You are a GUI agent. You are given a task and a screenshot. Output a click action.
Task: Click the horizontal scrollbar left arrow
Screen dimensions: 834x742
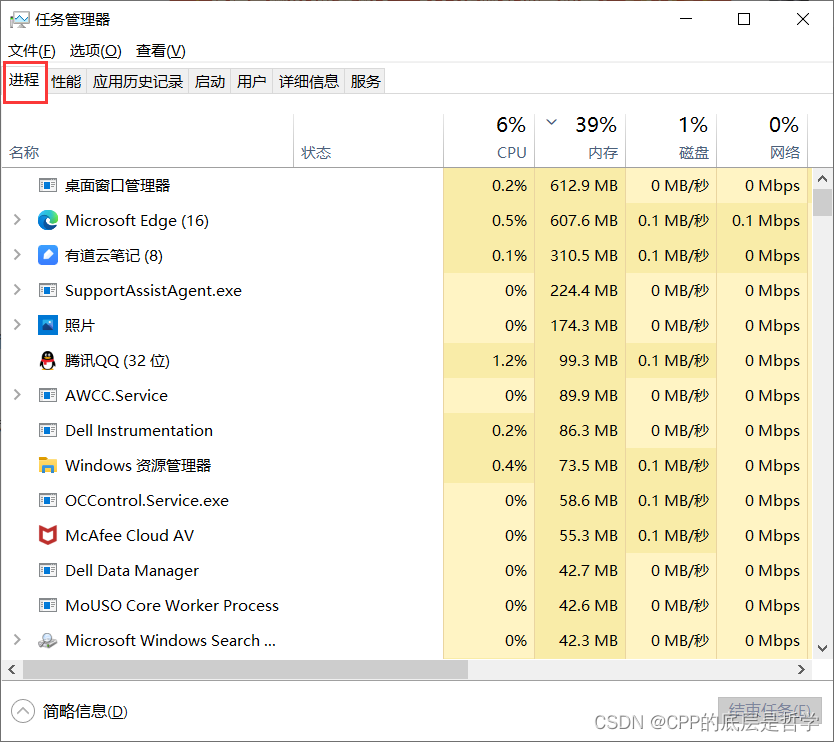click(12, 670)
